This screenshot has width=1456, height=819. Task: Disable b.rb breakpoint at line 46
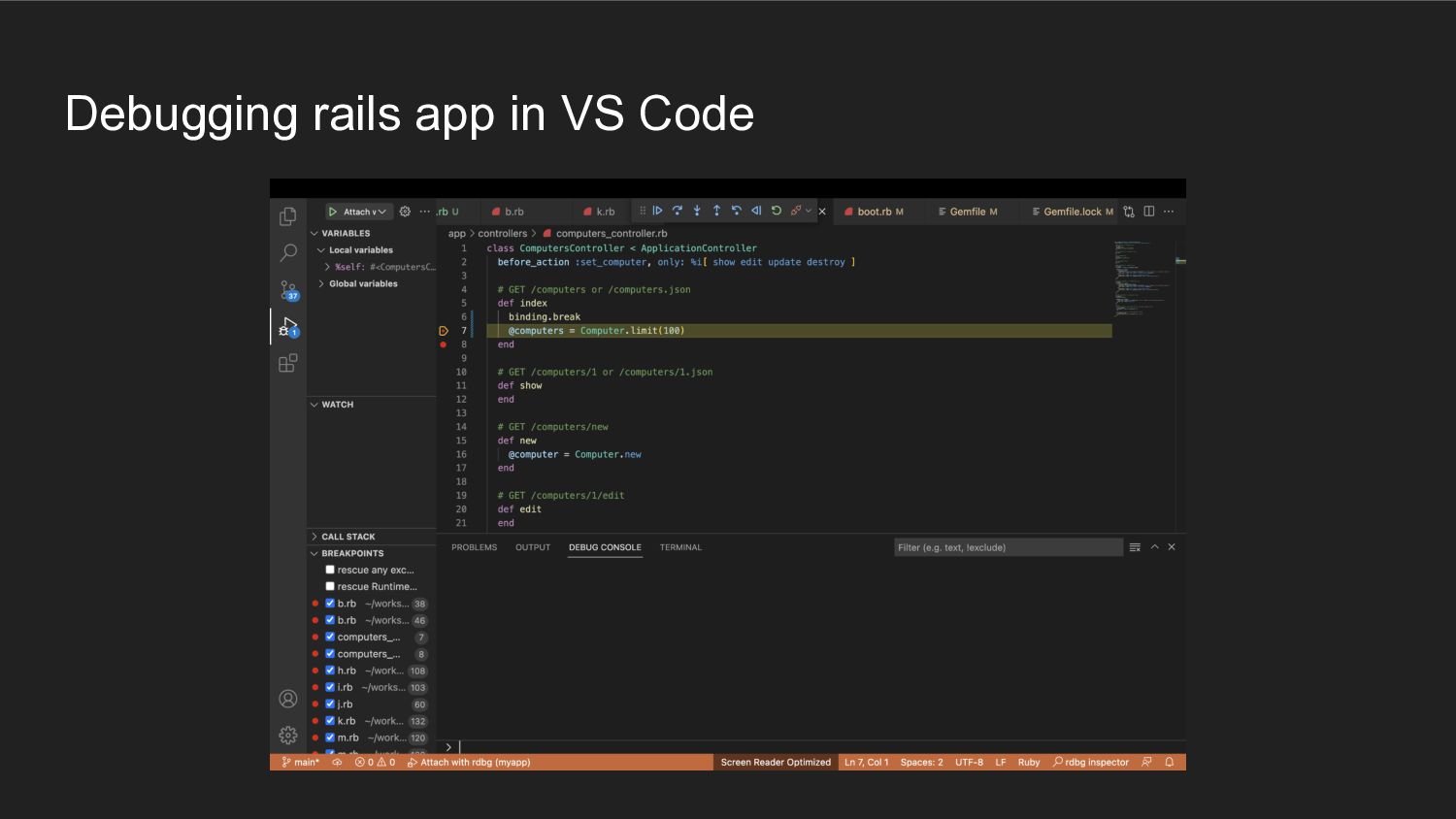click(330, 620)
